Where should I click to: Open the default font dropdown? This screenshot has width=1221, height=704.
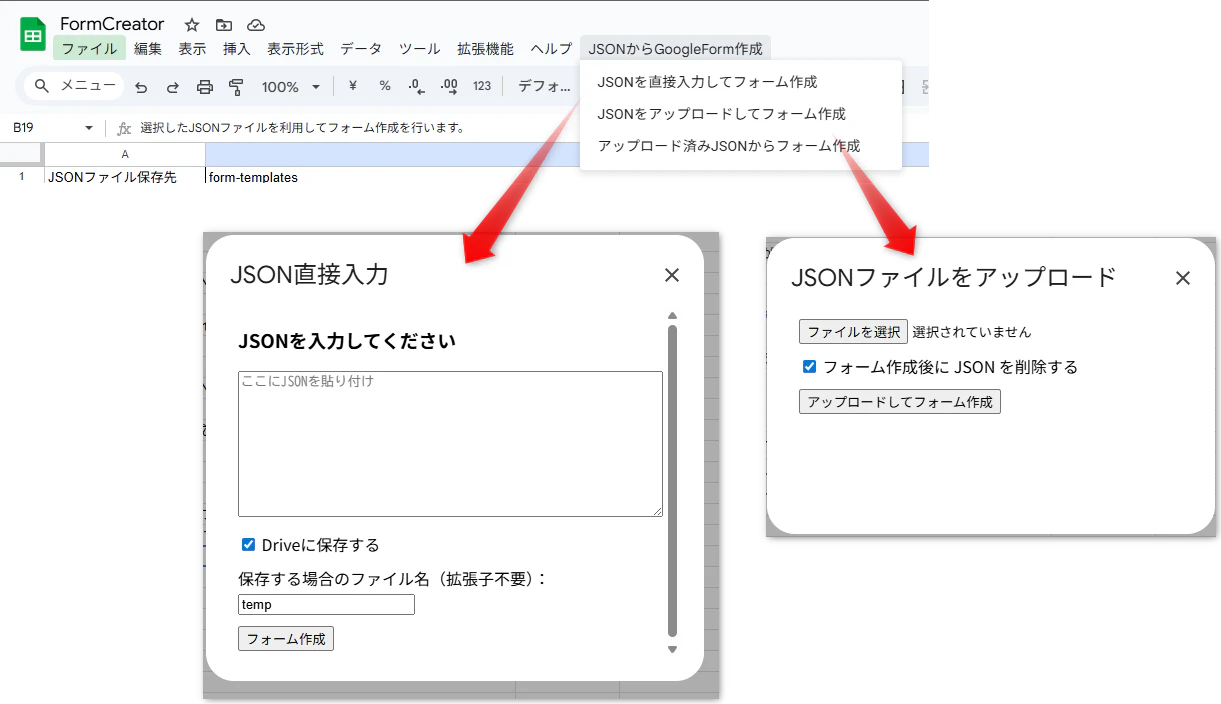(544, 86)
